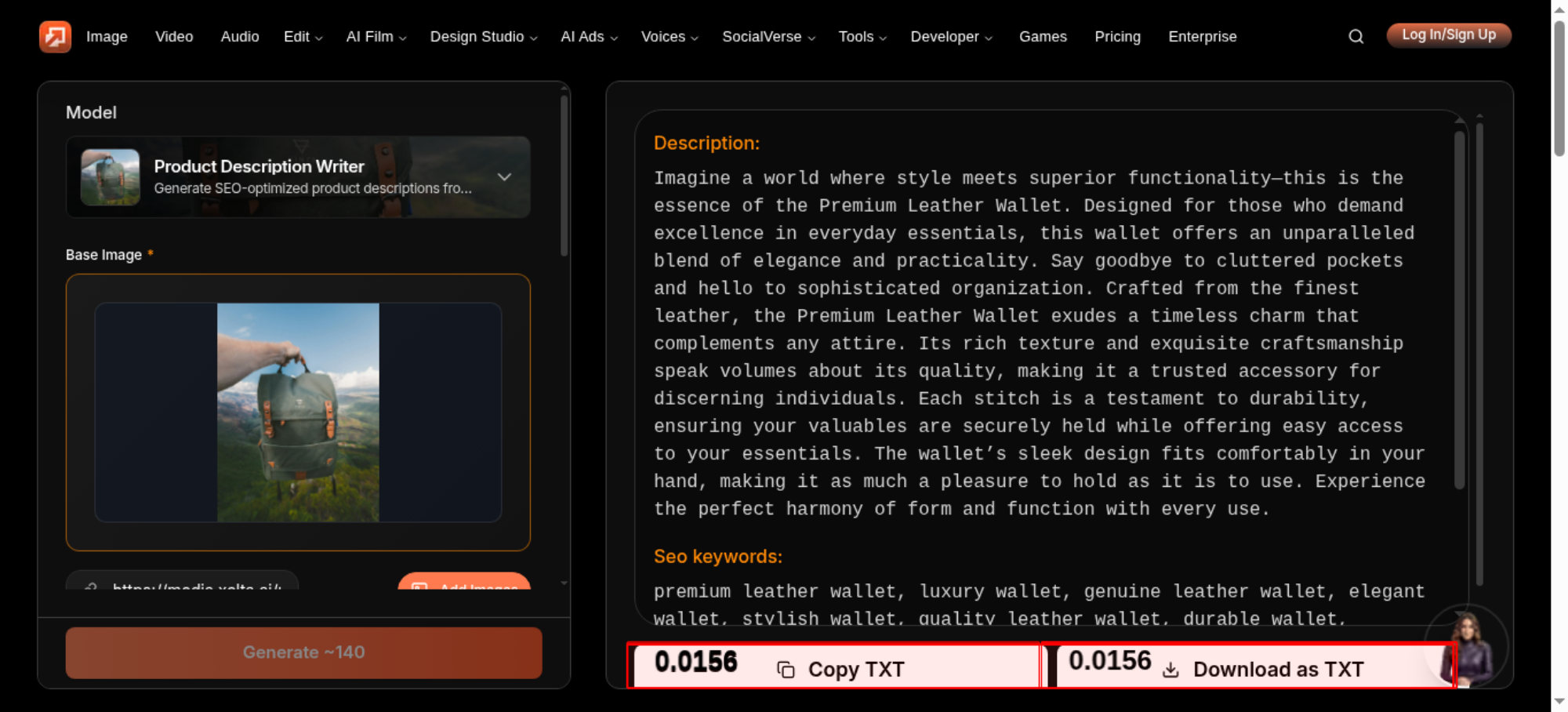Click the copy icon beside Copy TXT
The height and width of the screenshot is (712, 1568).
coord(786,670)
